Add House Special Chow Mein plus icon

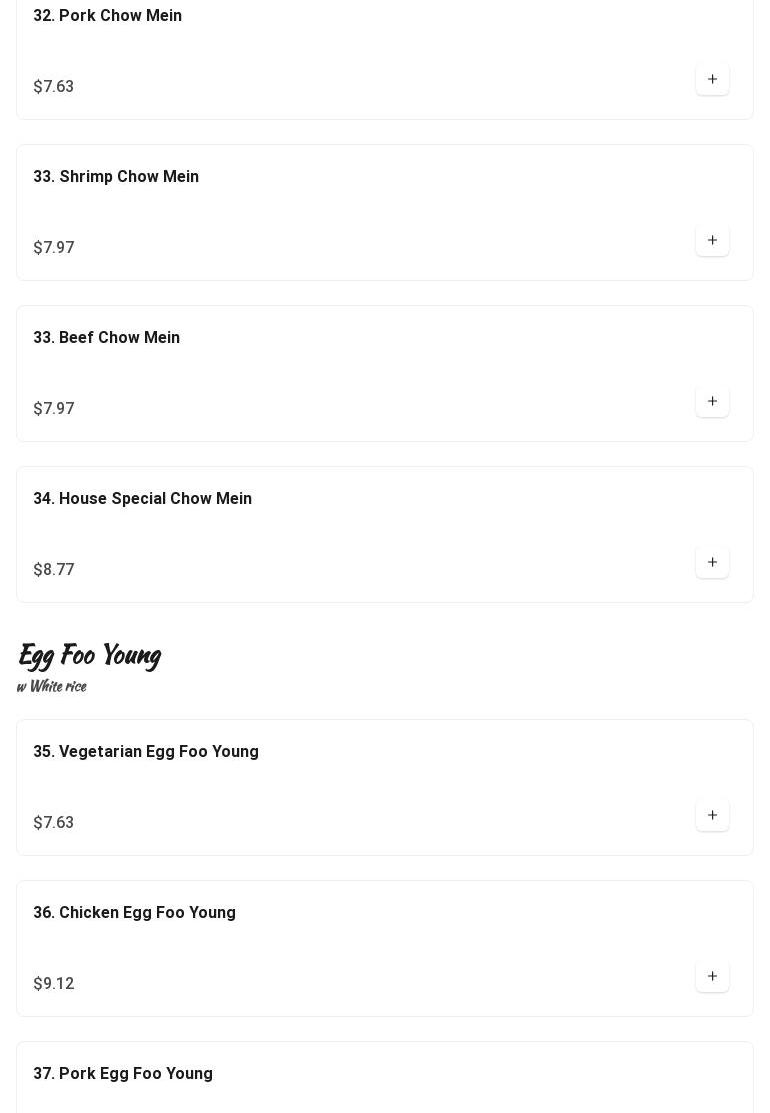[x=712, y=563]
